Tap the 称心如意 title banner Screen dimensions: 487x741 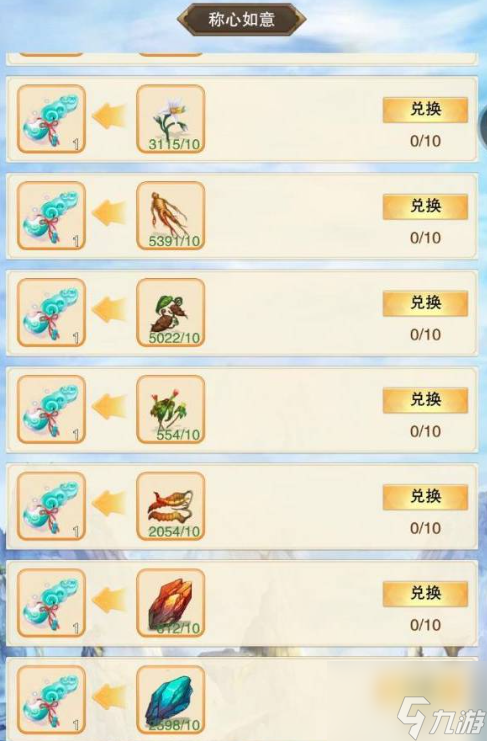[241, 20]
